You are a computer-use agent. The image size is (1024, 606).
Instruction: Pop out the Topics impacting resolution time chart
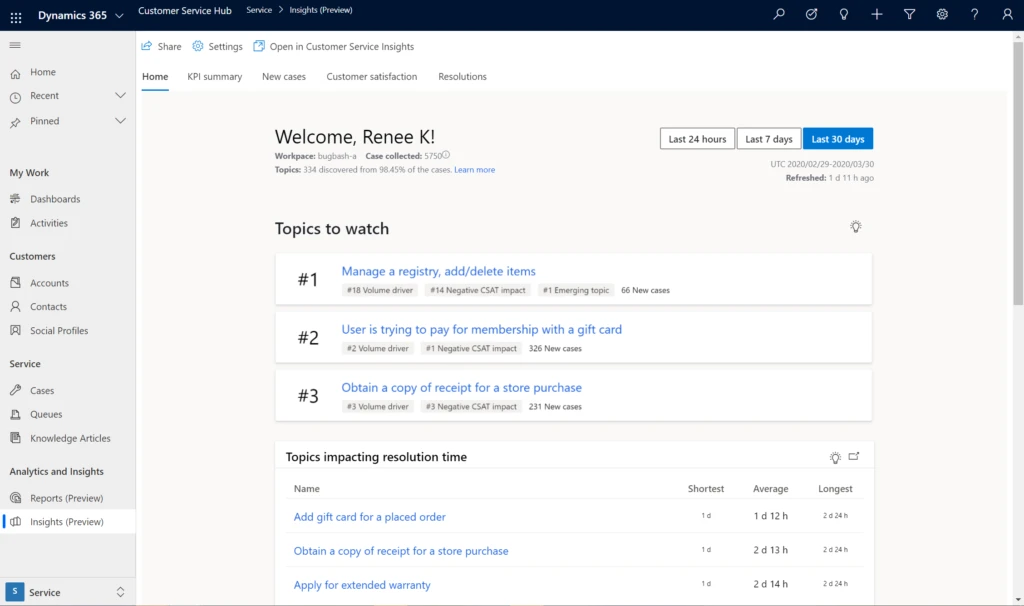click(854, 456)
